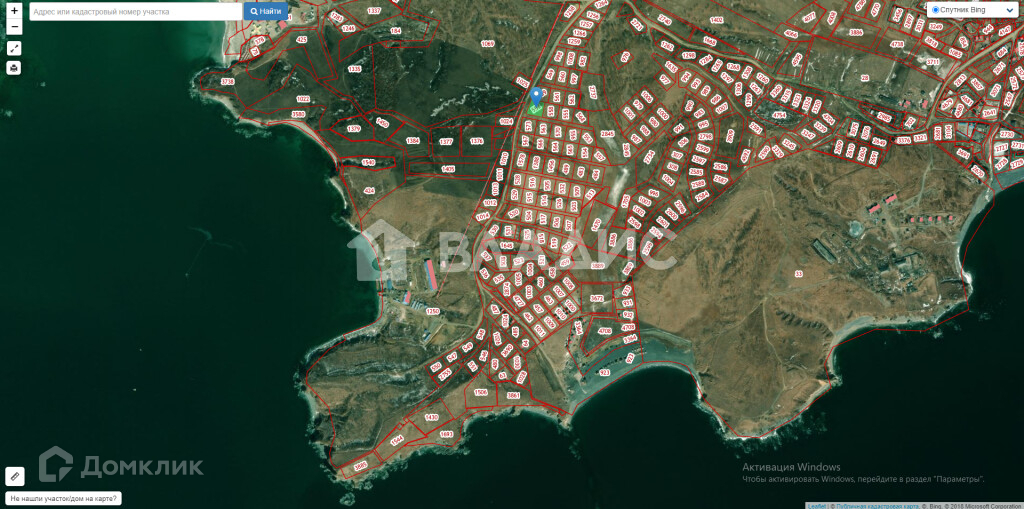Viewport: 1024px width, 509px height.
Task: Select large parcel labeled 33
Action: (798, 274)
